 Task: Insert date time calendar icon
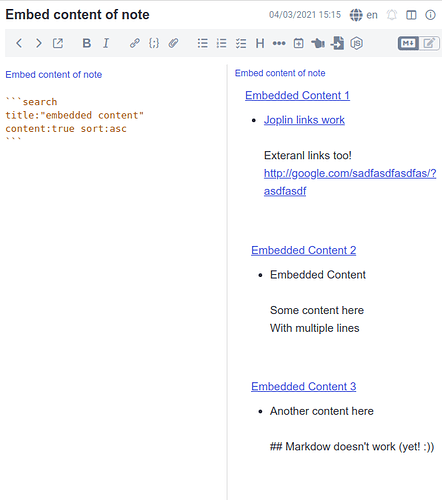click(298, 43)
